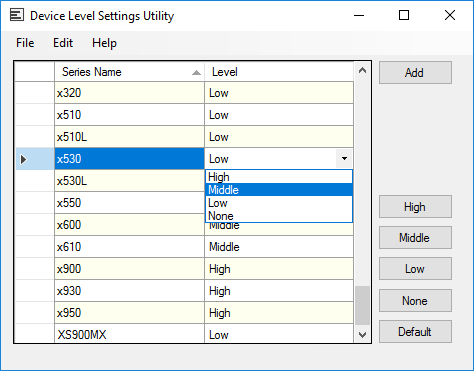The width and height of the screenshot is (474, 371).
Task: Select the x930 series name cell
Action: pyautogui.click(x=129, y=291)
